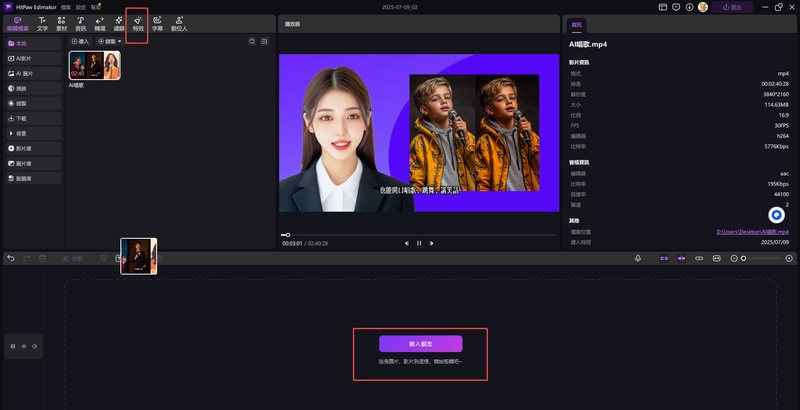
Task: Open the 濾鏡 (Filters) tab
Action: (119, 24)
